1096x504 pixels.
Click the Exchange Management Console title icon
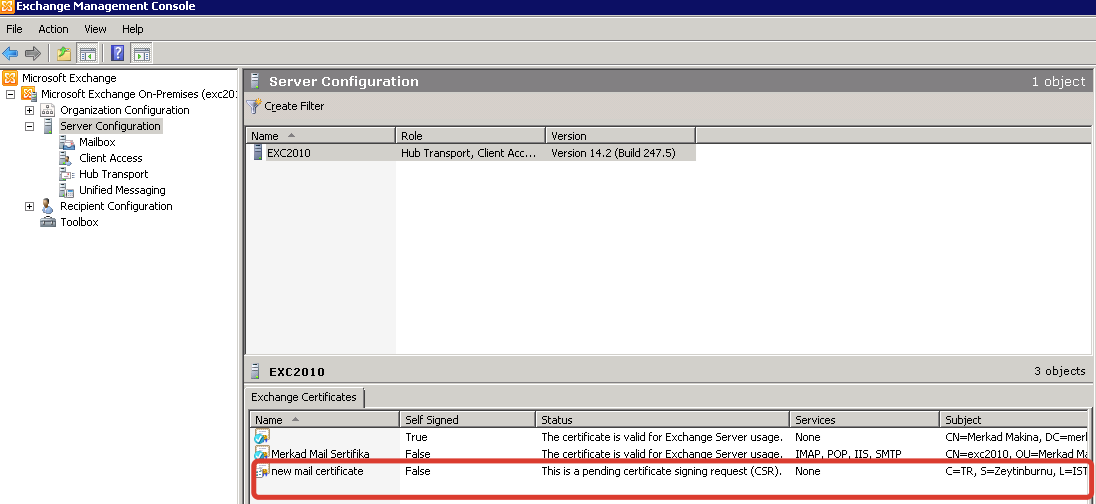[x=7, y=6]
